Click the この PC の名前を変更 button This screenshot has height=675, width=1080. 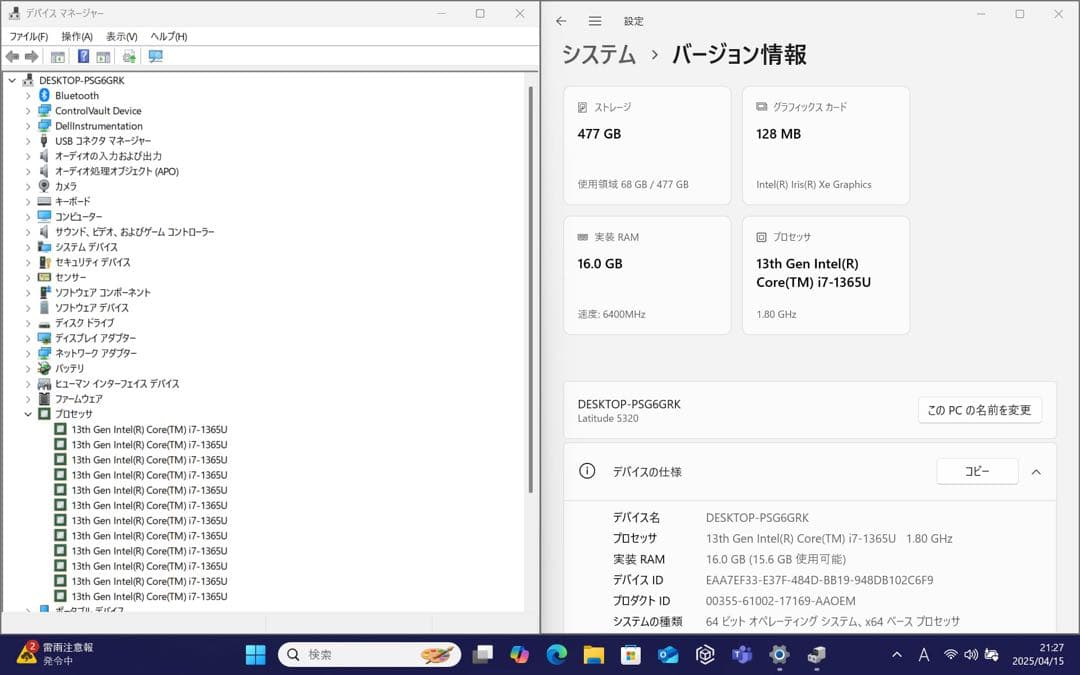(980, 410)
